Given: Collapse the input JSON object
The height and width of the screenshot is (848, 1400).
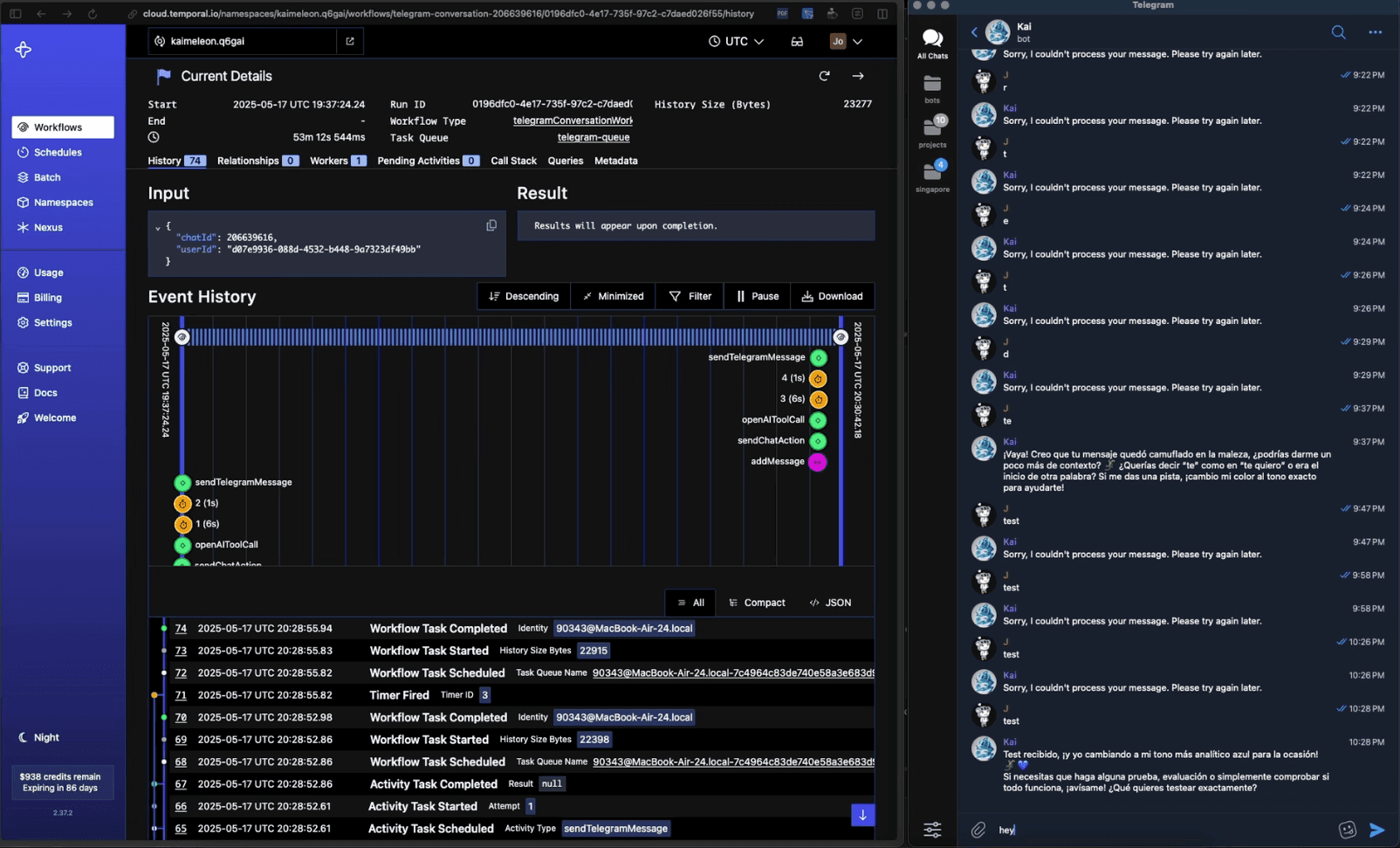Looking at the screenshot, I should (158, 227).
